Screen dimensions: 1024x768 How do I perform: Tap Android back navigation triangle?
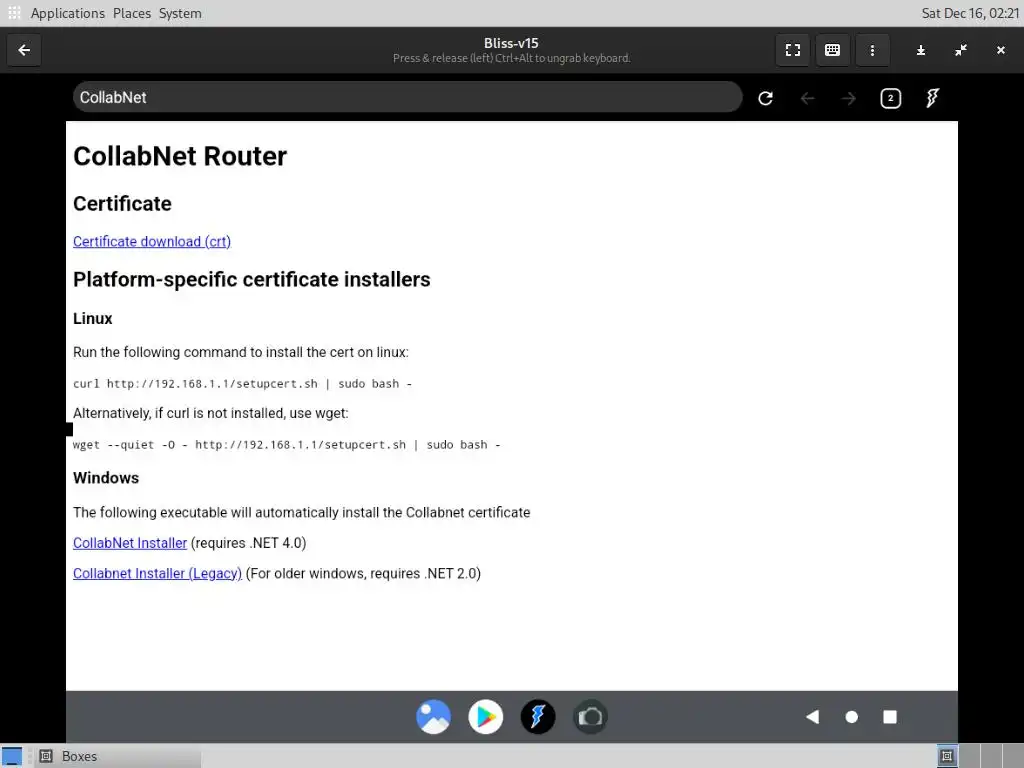[812, 717]
